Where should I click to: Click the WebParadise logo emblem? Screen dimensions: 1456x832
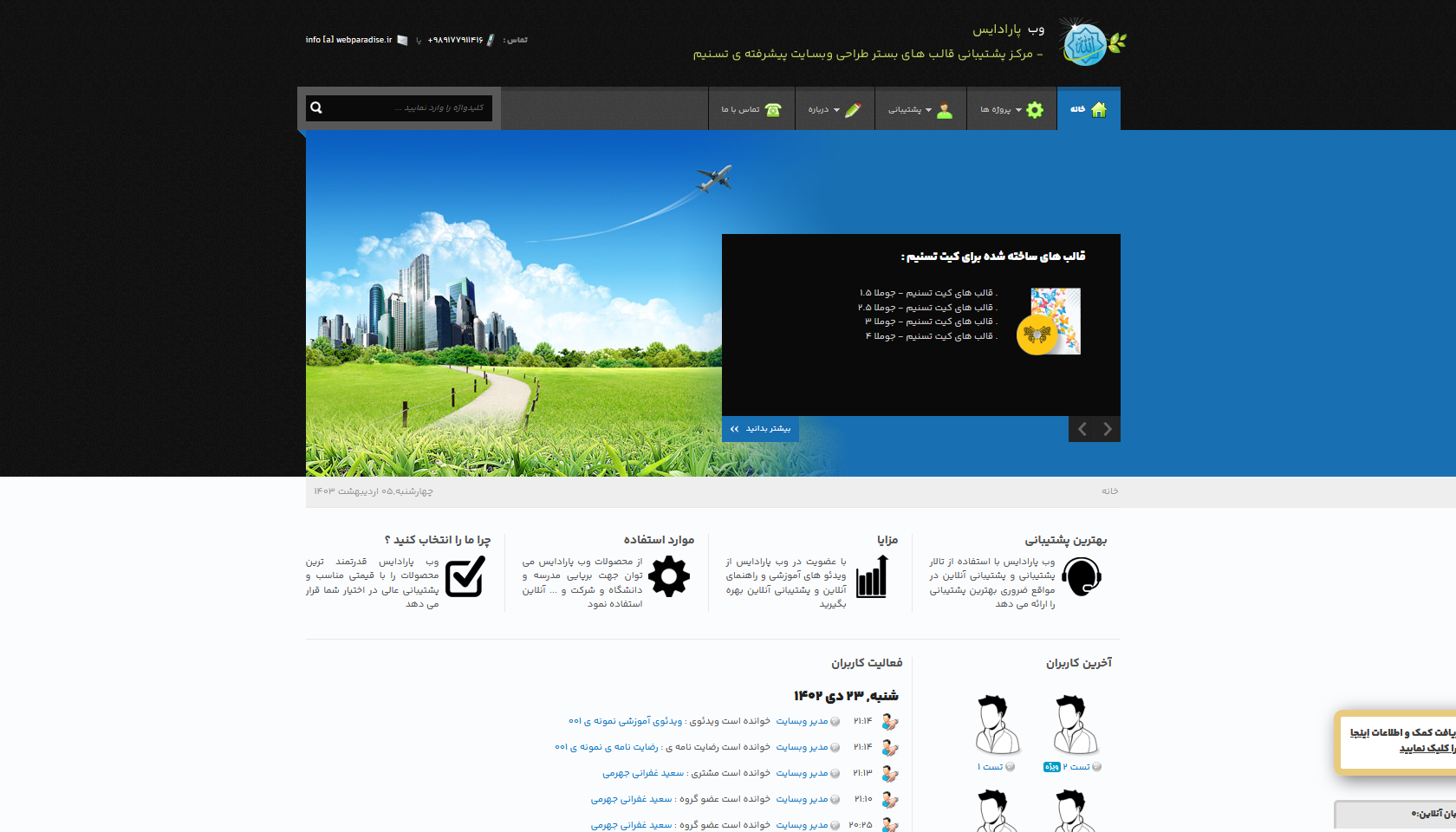pos(1090,42)
